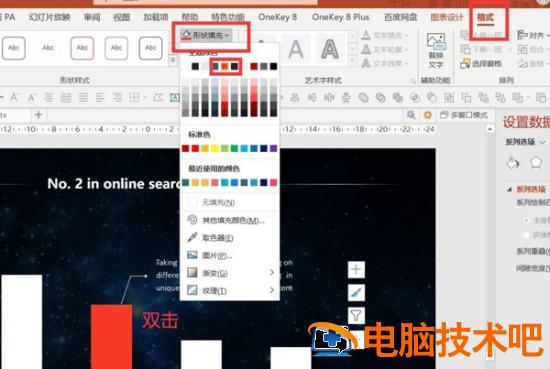Open the 形状填充 shape fill dropdown
This screenshot has height=369, width=550.
tap(206, 35)
